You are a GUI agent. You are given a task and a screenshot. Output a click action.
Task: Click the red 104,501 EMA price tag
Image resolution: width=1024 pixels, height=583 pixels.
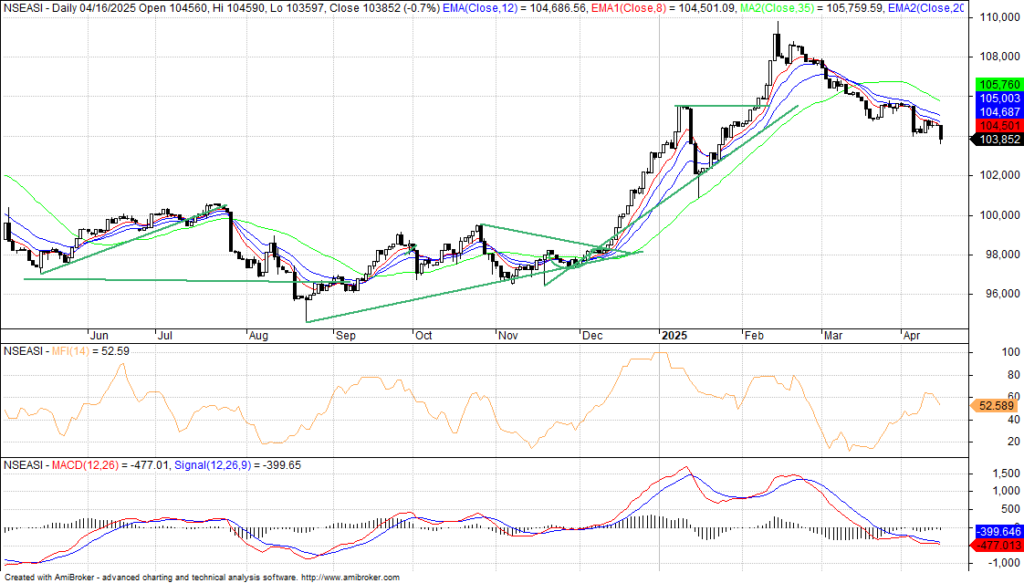[x=996, y=126]
